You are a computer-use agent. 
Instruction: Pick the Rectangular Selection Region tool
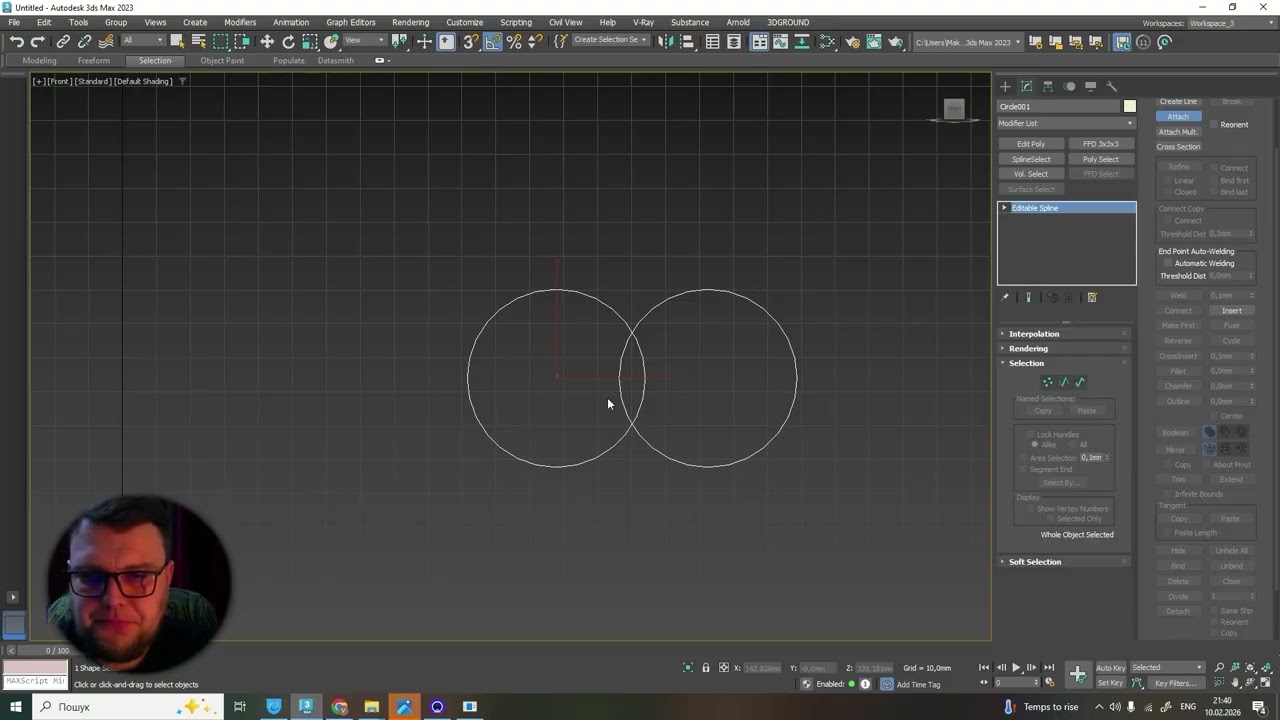(220, 41)
